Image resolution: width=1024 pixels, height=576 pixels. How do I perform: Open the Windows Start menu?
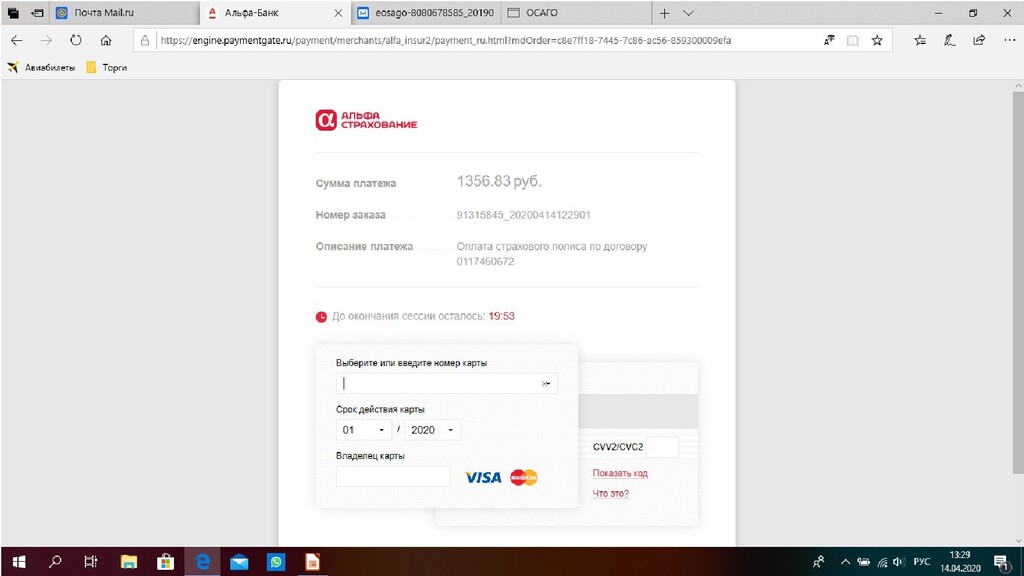point(19,562)
